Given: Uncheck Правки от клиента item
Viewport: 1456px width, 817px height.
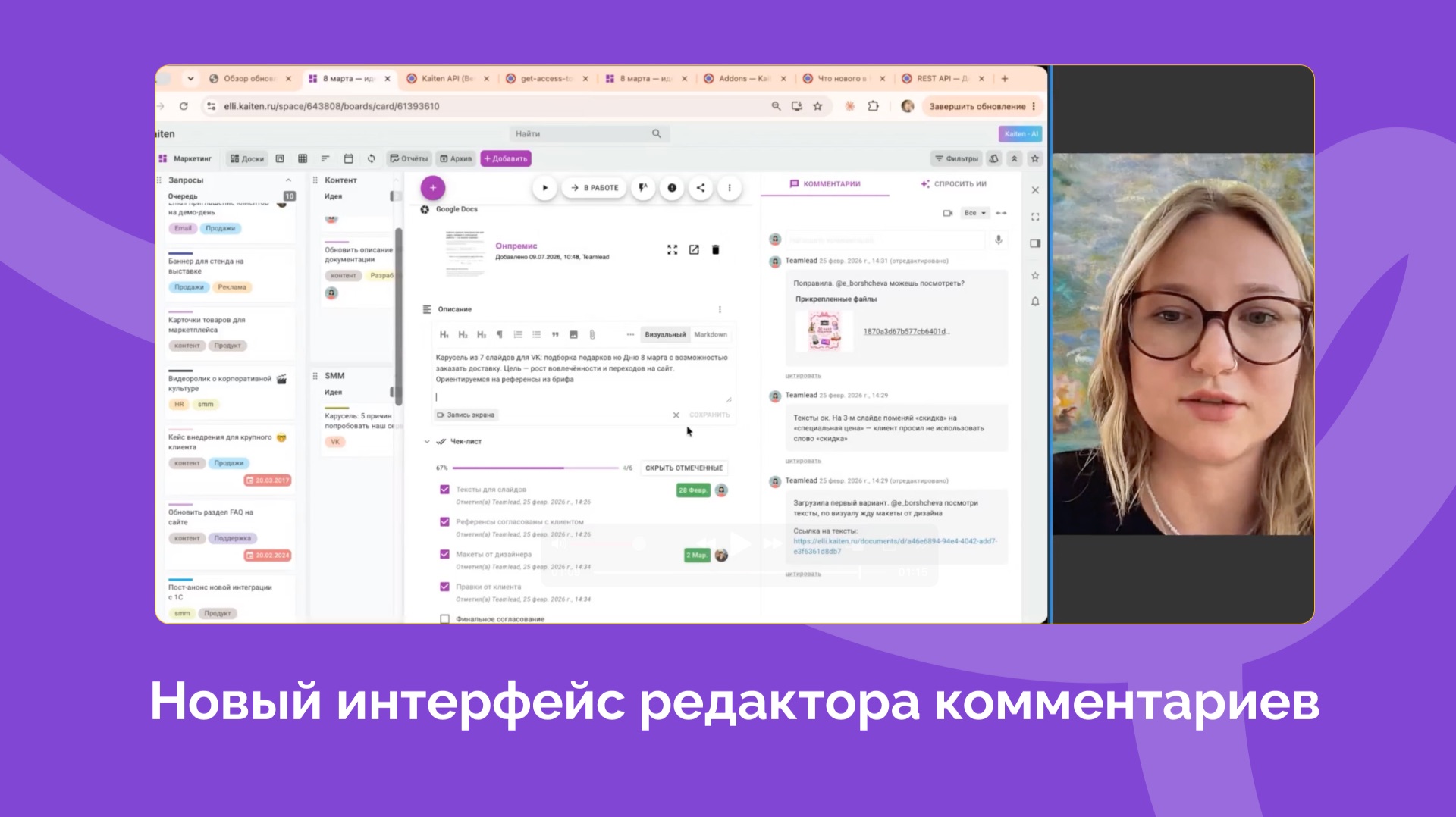Looking at the screenshot, I should (444, 587).
